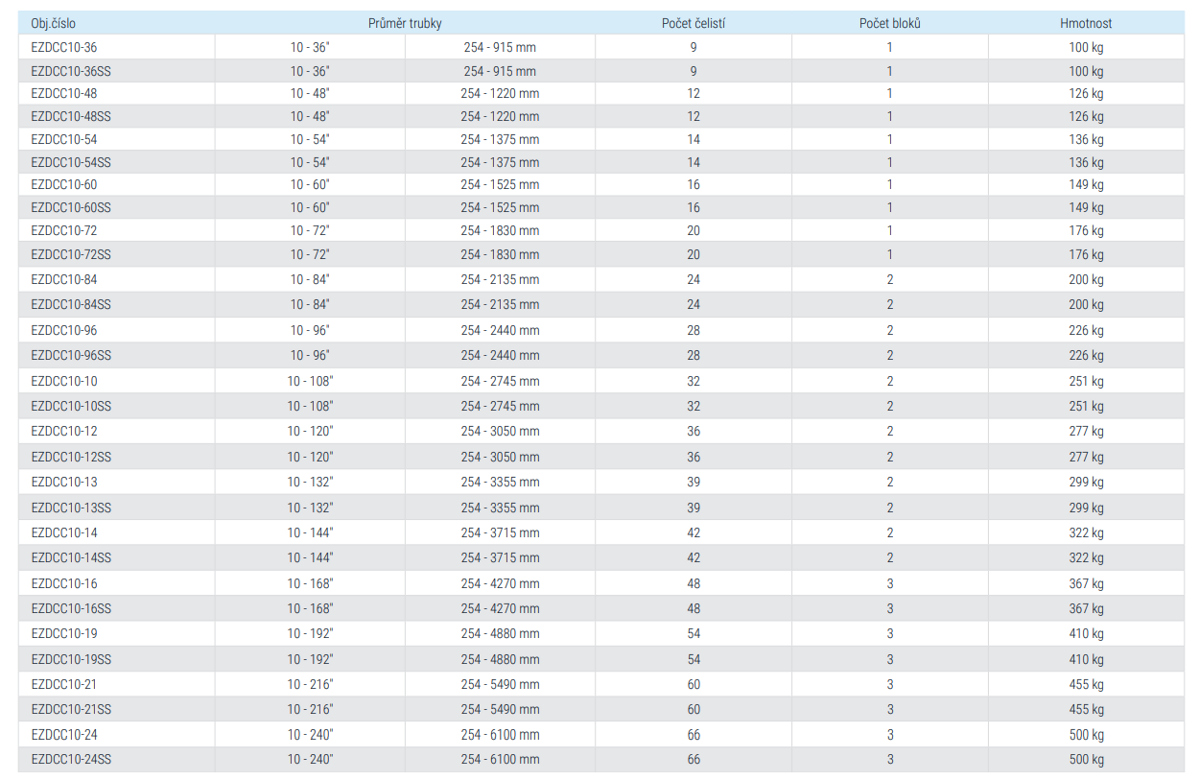
Task: Click 254 - 3715 mm in EZDCC10-14 row
Action: [500, 533]
